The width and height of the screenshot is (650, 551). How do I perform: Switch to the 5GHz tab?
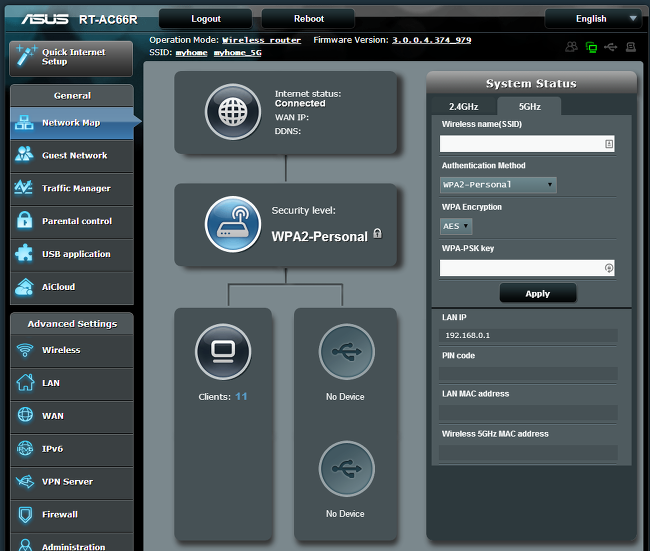[529, 107]
